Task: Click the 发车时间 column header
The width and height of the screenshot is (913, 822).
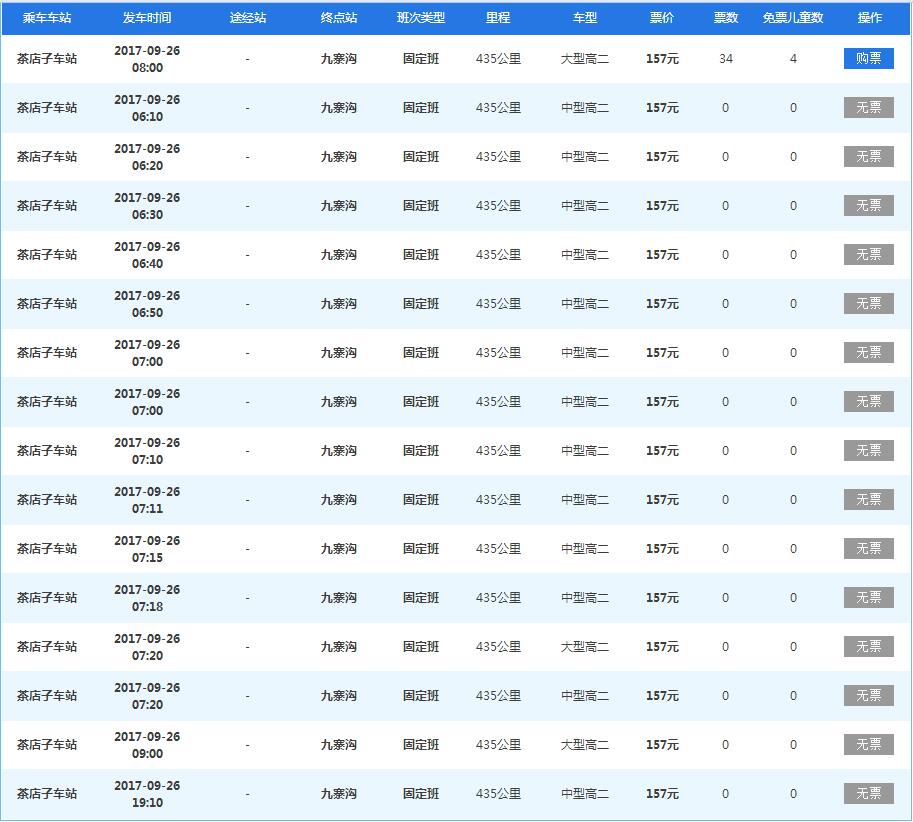Action: (x=147, y=18)
